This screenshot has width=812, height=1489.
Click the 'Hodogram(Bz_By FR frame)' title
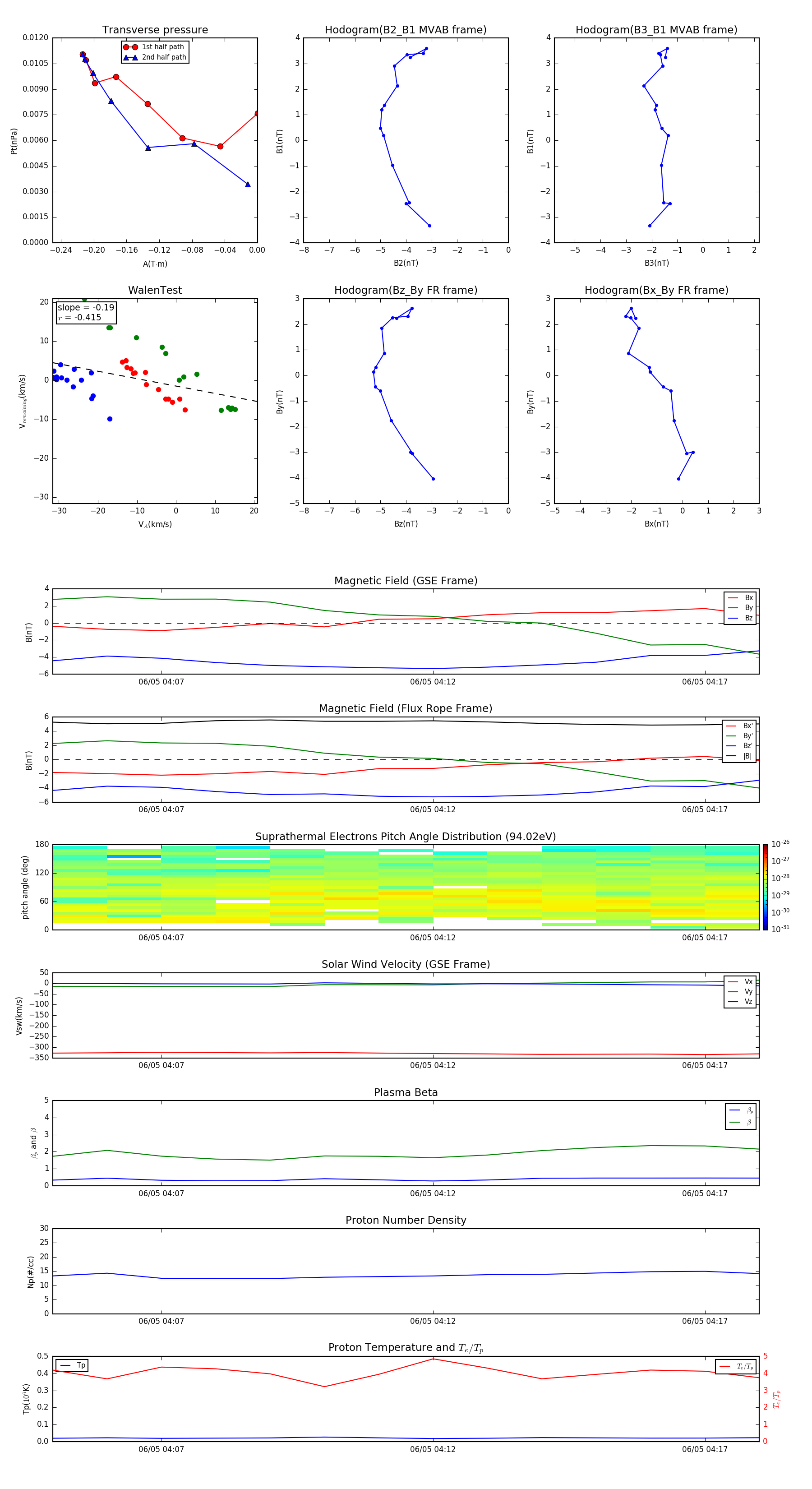406,290
